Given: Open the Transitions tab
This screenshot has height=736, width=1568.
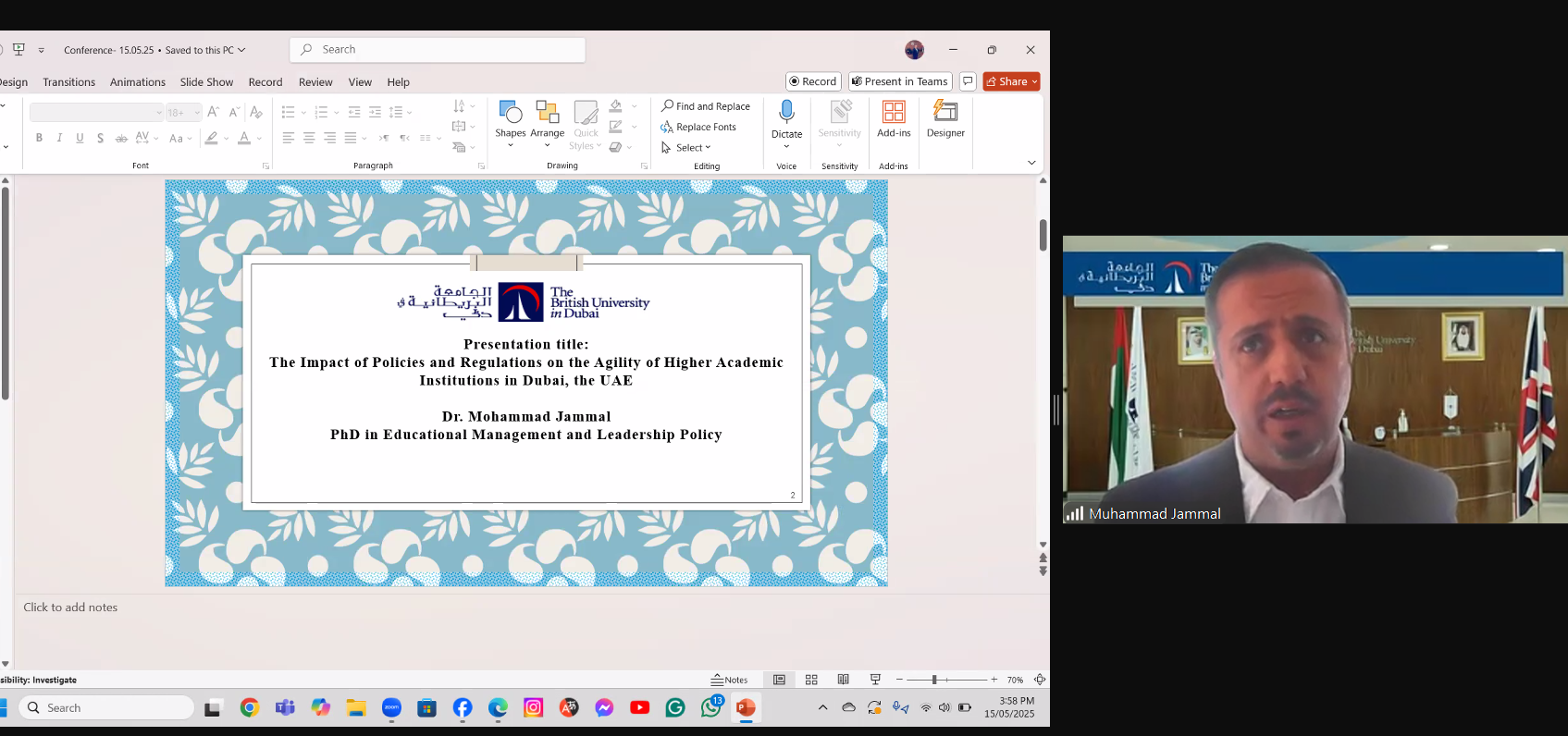Looking at the screenshot, I should coord(68,82).
